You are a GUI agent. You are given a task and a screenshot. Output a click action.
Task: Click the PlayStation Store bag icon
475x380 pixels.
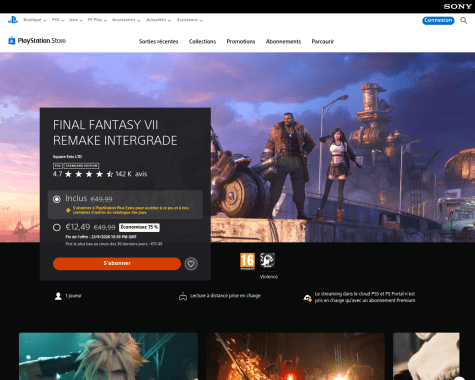pos(12,41)
